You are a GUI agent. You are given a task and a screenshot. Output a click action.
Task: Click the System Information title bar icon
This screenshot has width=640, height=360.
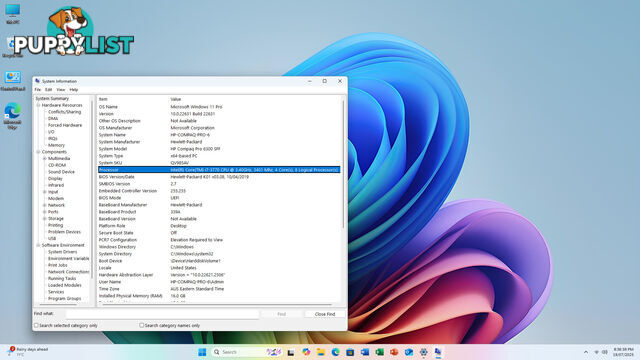click(38, 81)
